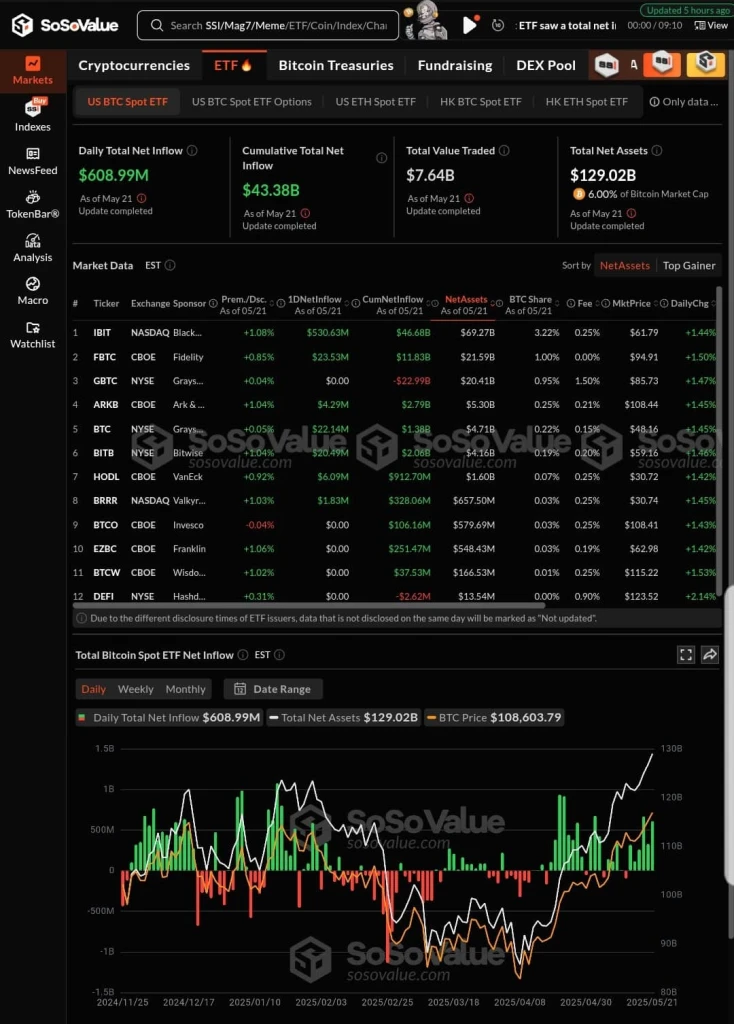The height and width of the screenshot is (1024, 734).
Task: Click the table horizontal scrollbar
Action: click(308, 605)
